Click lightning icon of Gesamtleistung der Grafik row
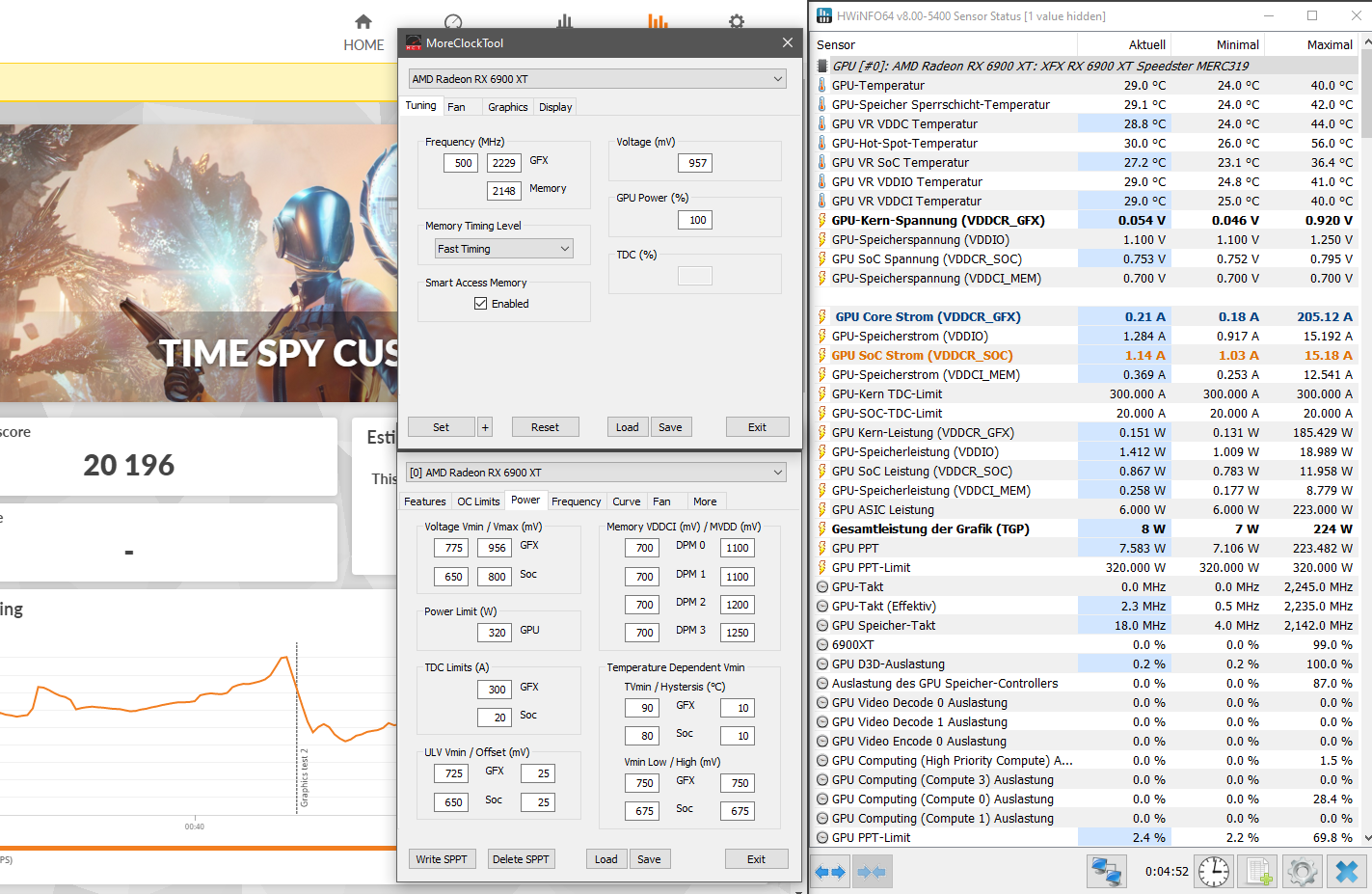The width and height of the screenshot is (1372, 894). tap(822, 528)
